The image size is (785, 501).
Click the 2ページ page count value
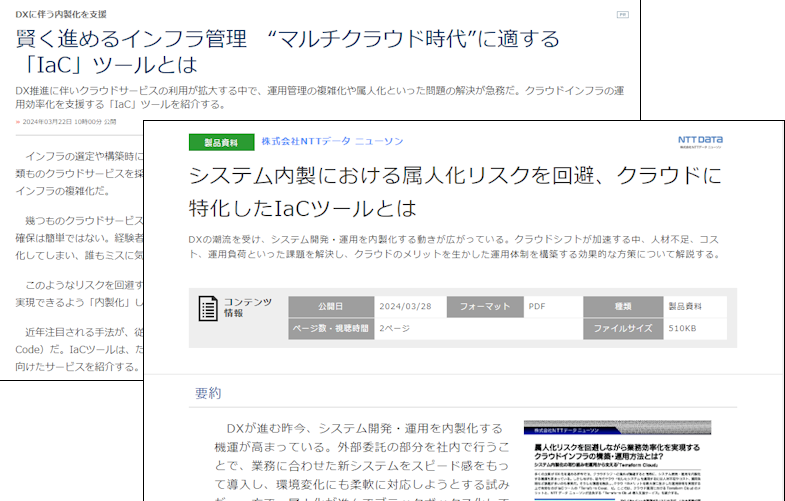coord(394,328)
